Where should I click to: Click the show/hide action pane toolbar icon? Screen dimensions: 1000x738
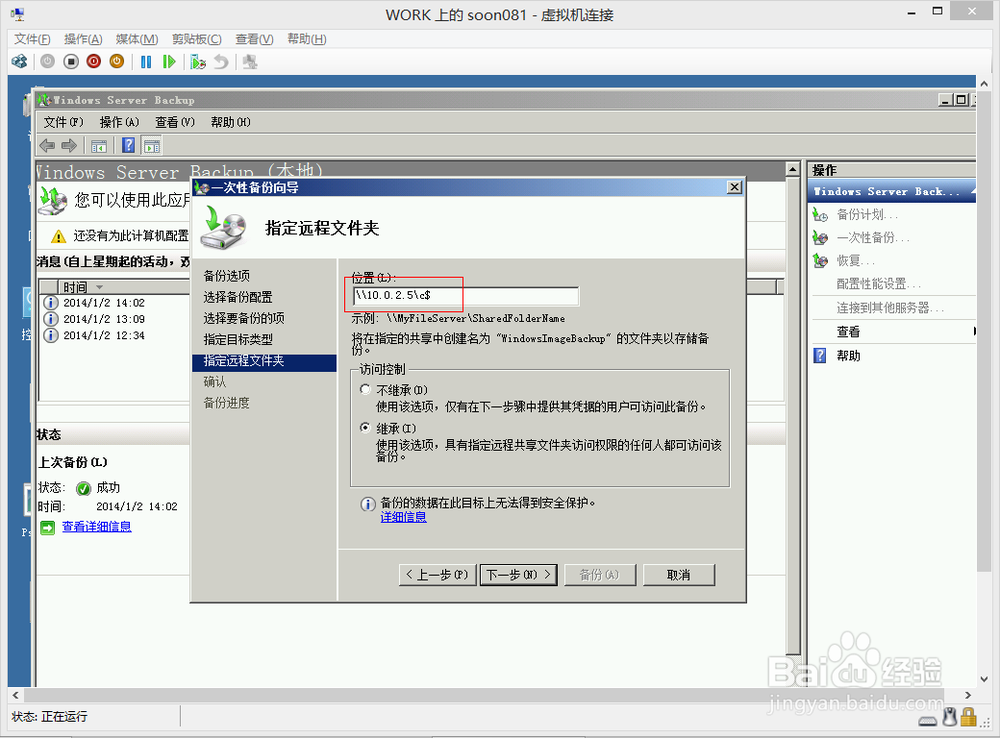152,146
